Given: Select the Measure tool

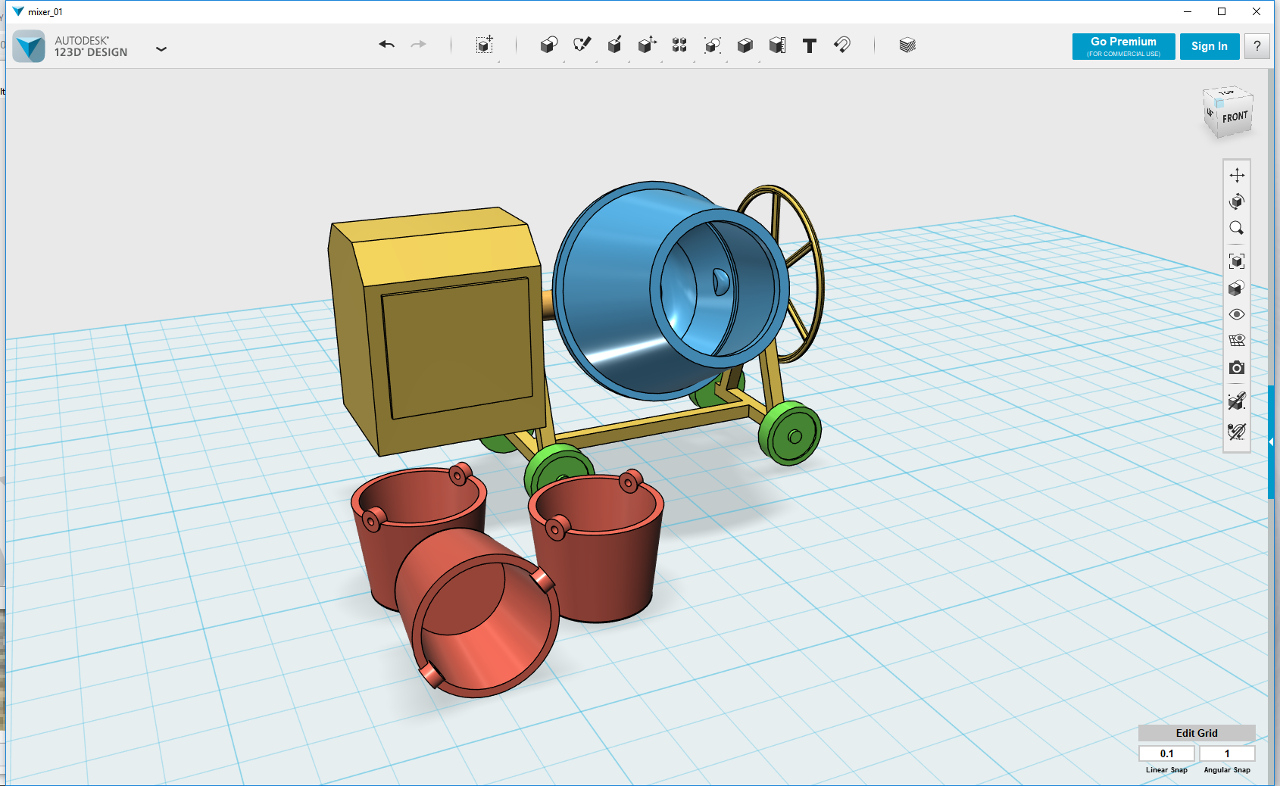Looking at the screenshot, I should (x=777, y=45).
